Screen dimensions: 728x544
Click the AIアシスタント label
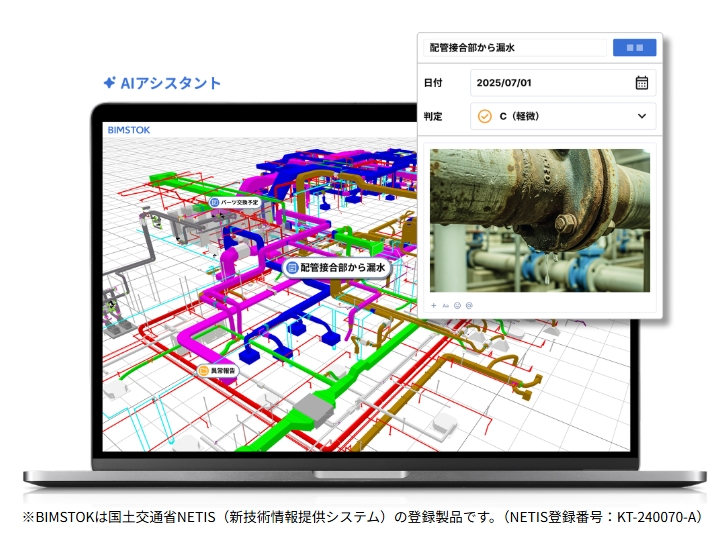(162, 83)
